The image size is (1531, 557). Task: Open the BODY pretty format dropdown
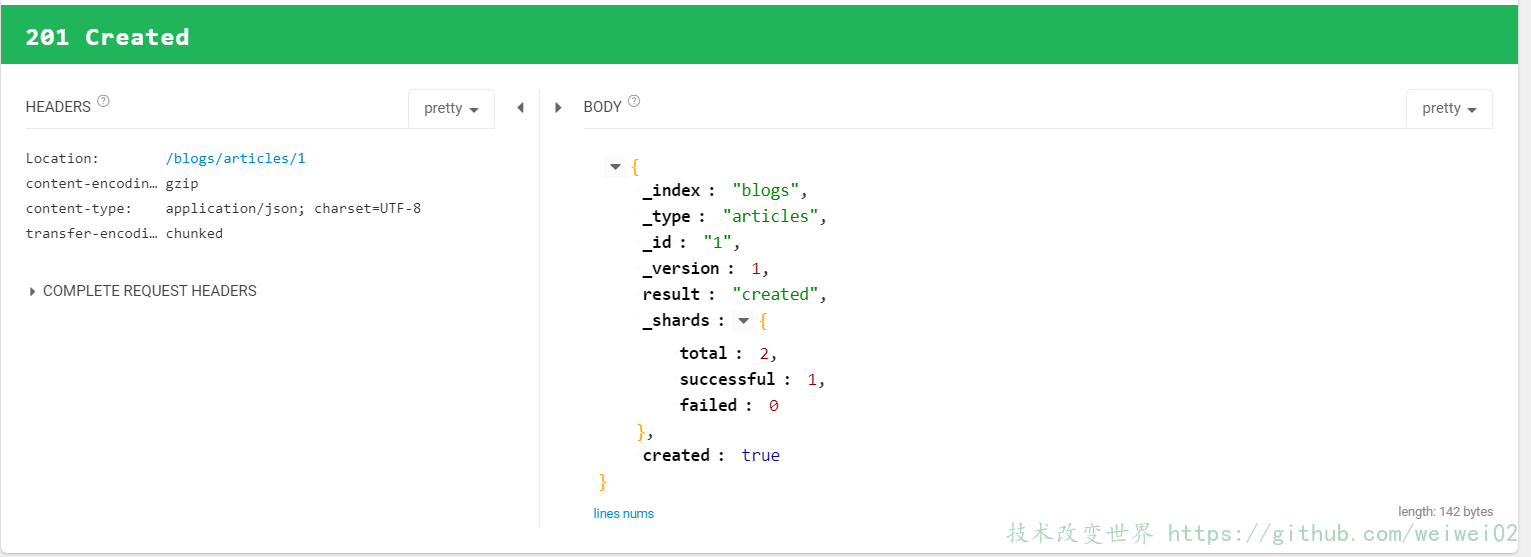(1449, 109)
